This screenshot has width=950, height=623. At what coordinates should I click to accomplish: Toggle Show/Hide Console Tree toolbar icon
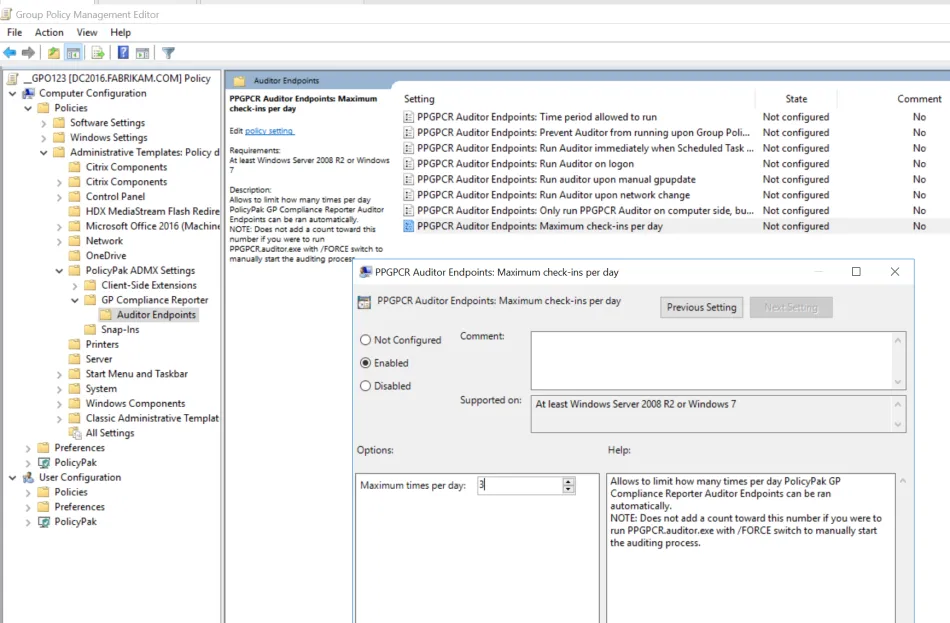74,53
